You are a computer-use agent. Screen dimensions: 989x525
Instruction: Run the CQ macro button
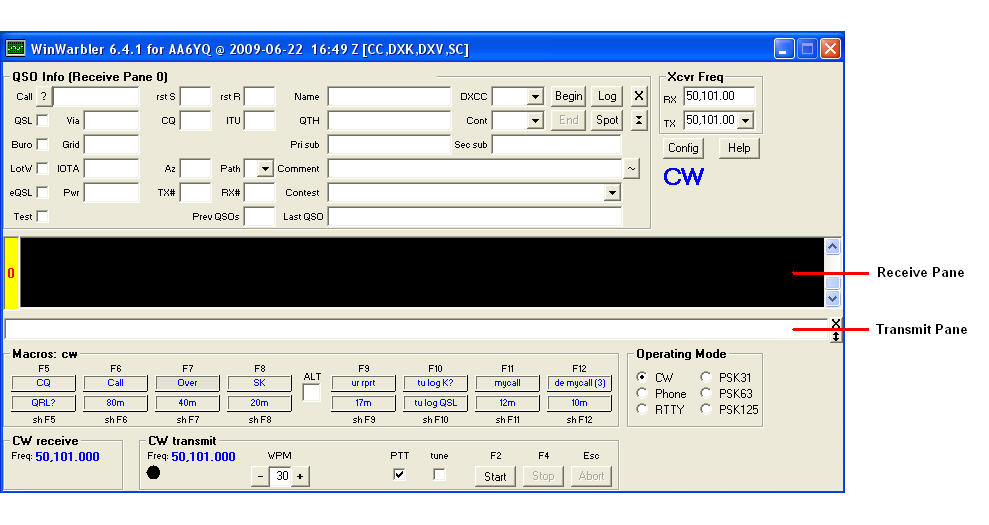(x=44, y=383)
